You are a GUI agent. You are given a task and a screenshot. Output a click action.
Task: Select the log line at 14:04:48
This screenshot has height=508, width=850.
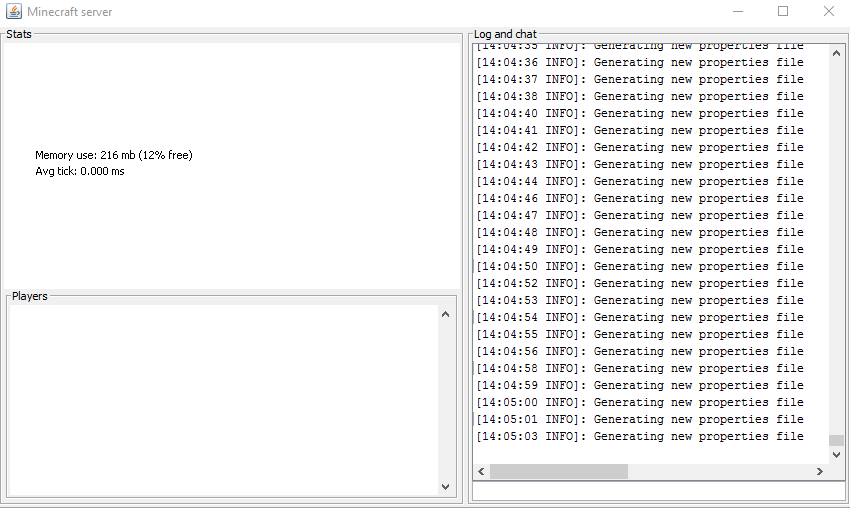(640, 232)
